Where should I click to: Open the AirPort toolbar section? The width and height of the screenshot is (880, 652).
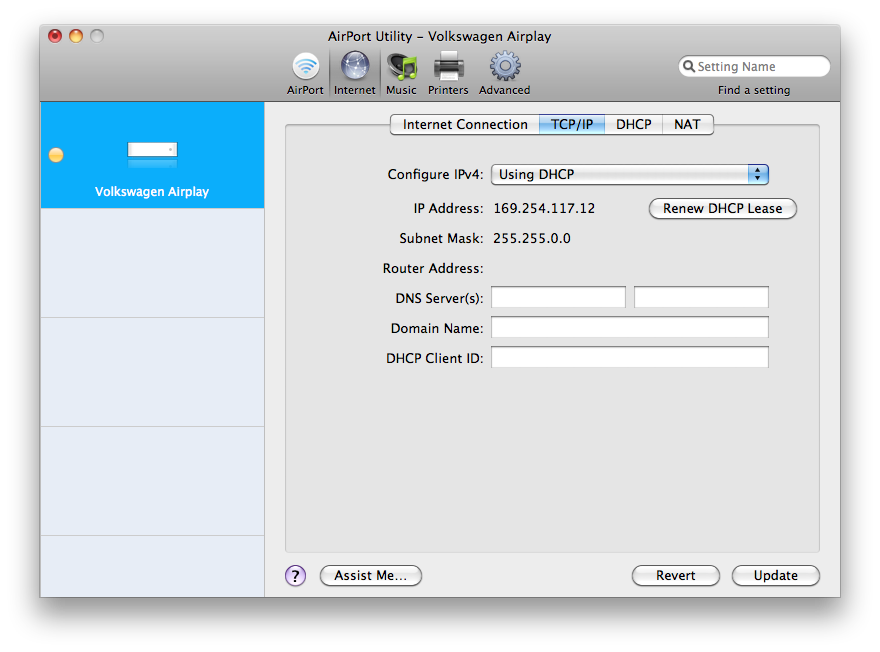click(x=305, y=74)
